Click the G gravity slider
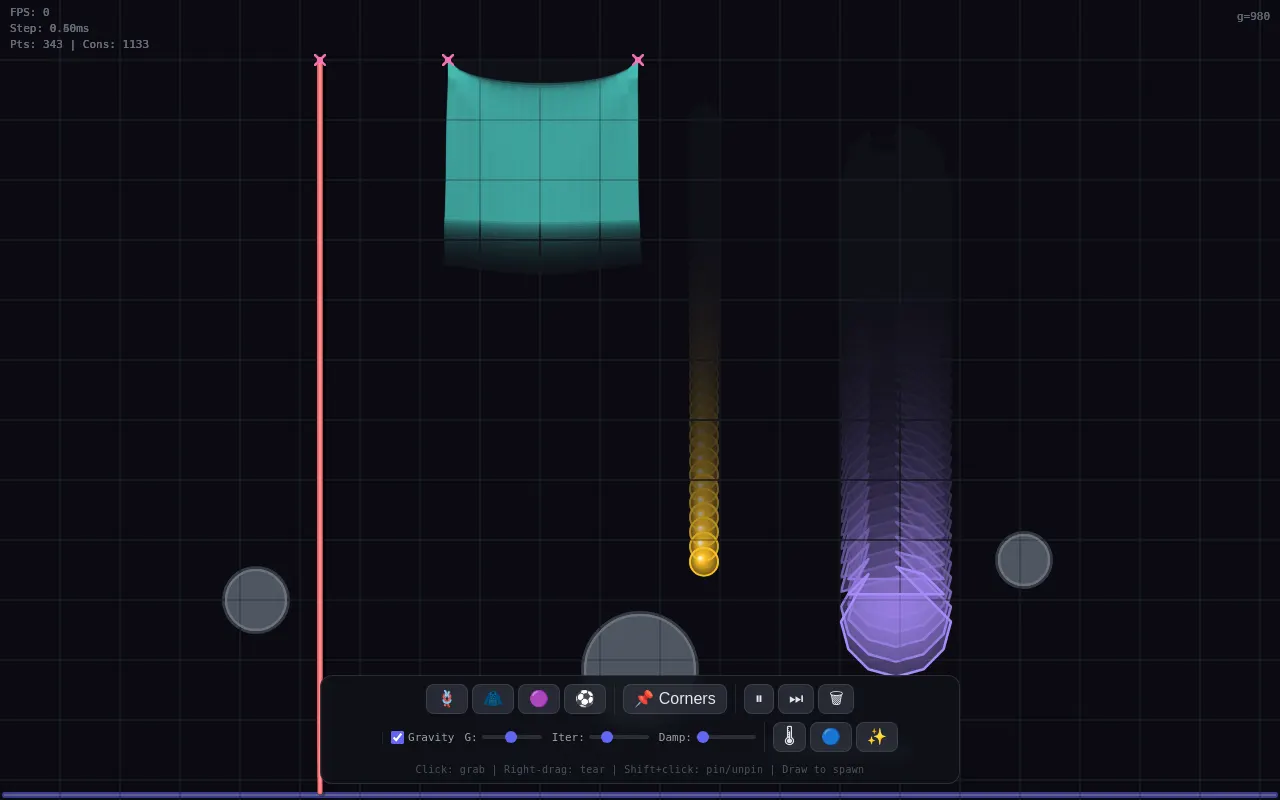Screen dimensions: 1280x800 click(x=512, y=737)
